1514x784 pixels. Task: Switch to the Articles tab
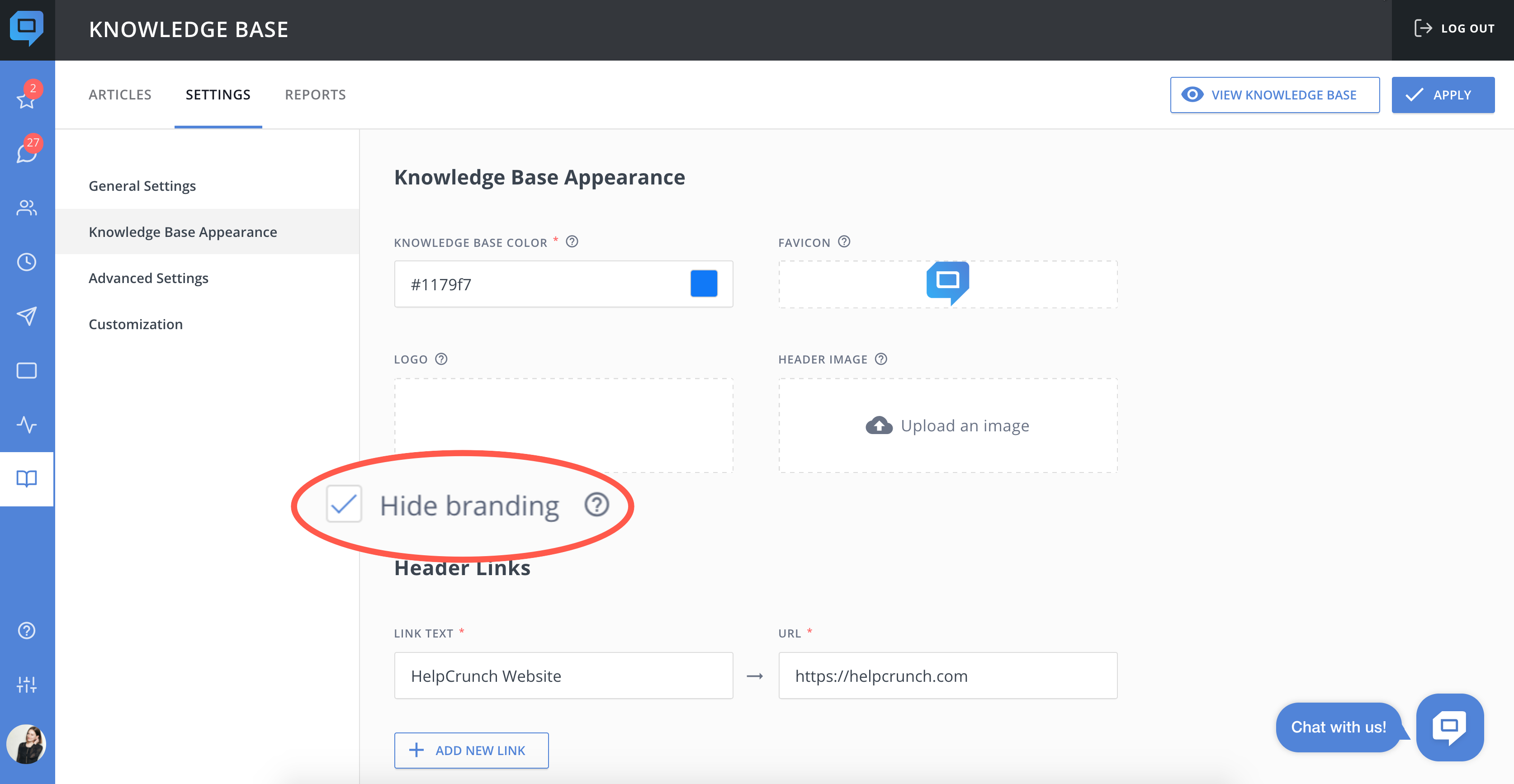pos(120,94)
